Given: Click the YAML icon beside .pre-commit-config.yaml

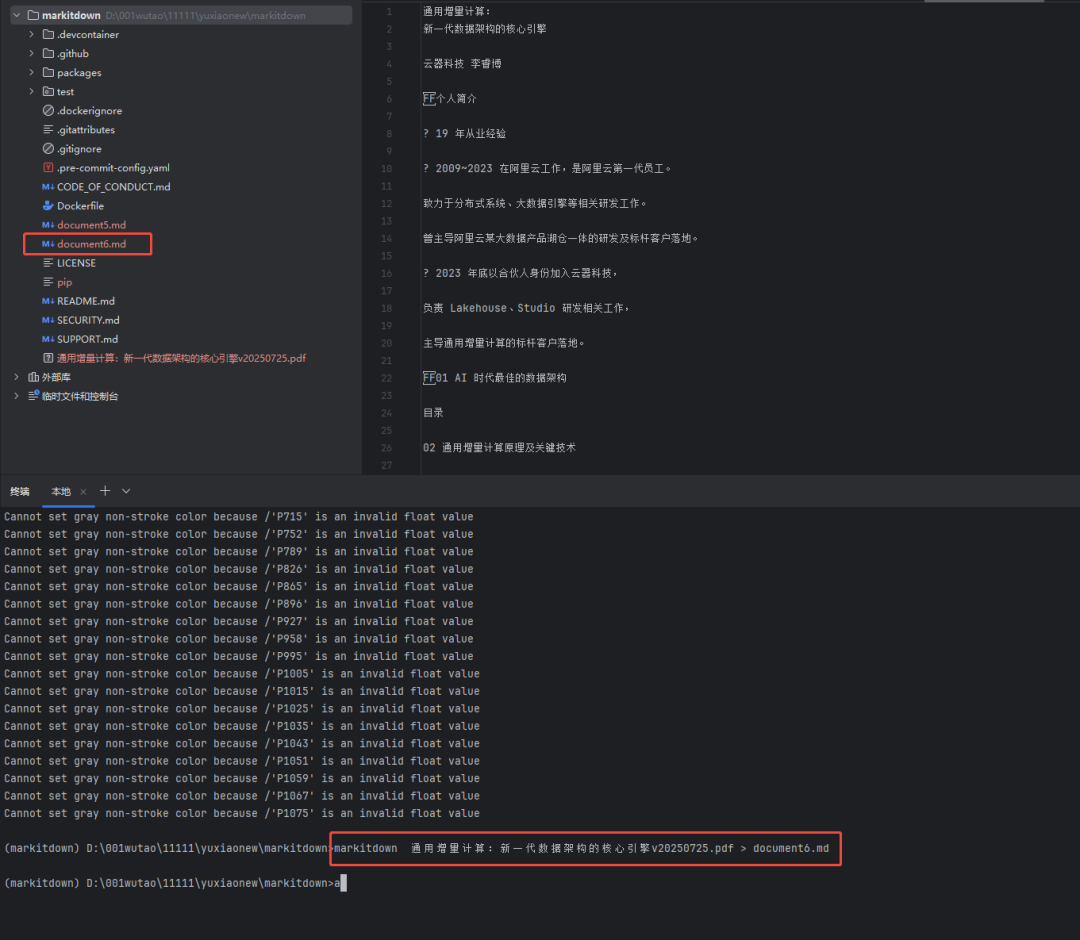Looking at the screenshot, I should tap(49, 167).
